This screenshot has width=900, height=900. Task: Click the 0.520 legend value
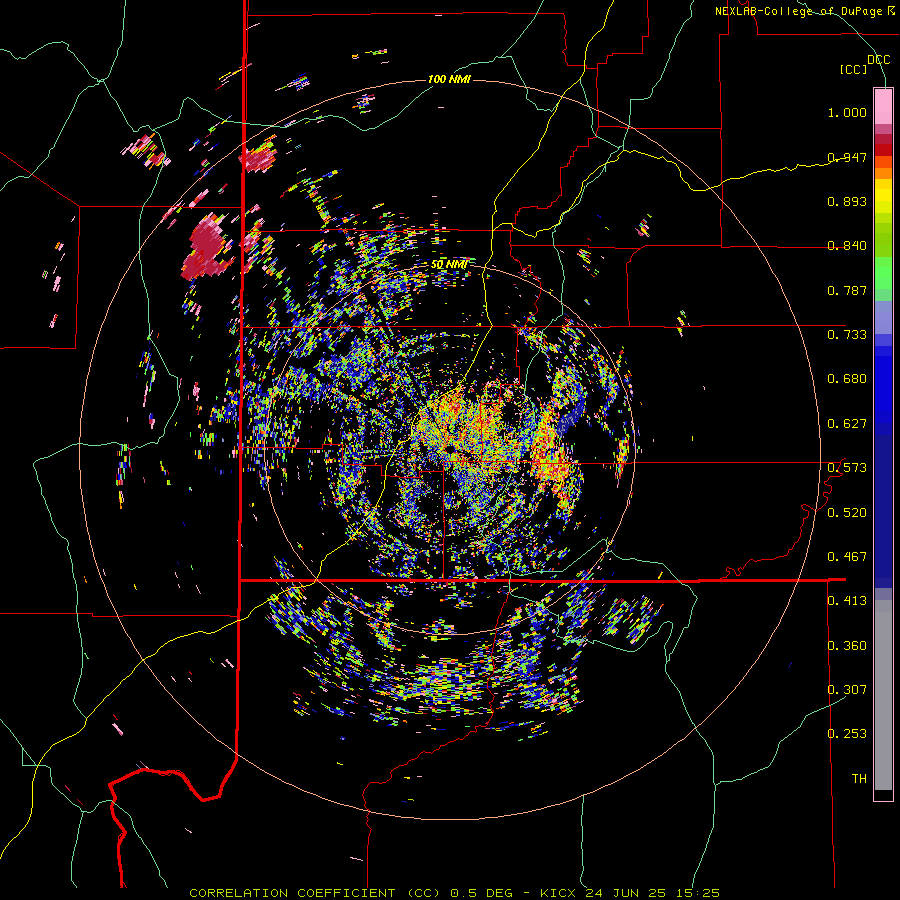point(847,512)
